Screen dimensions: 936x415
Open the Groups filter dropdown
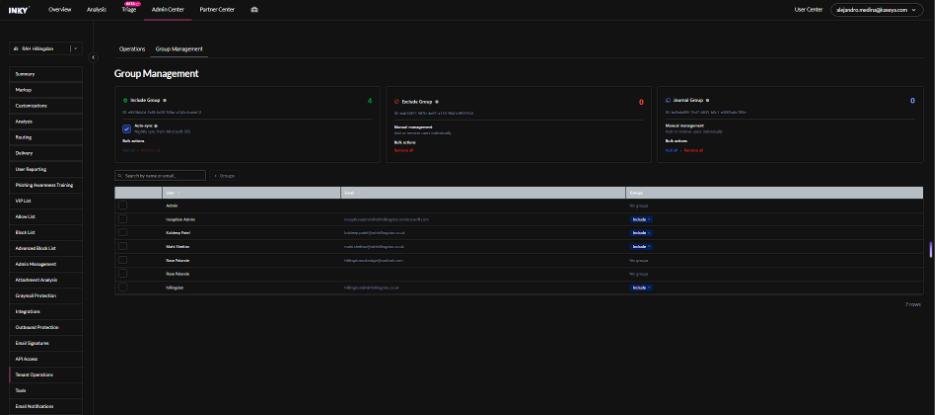pos(224,176)
